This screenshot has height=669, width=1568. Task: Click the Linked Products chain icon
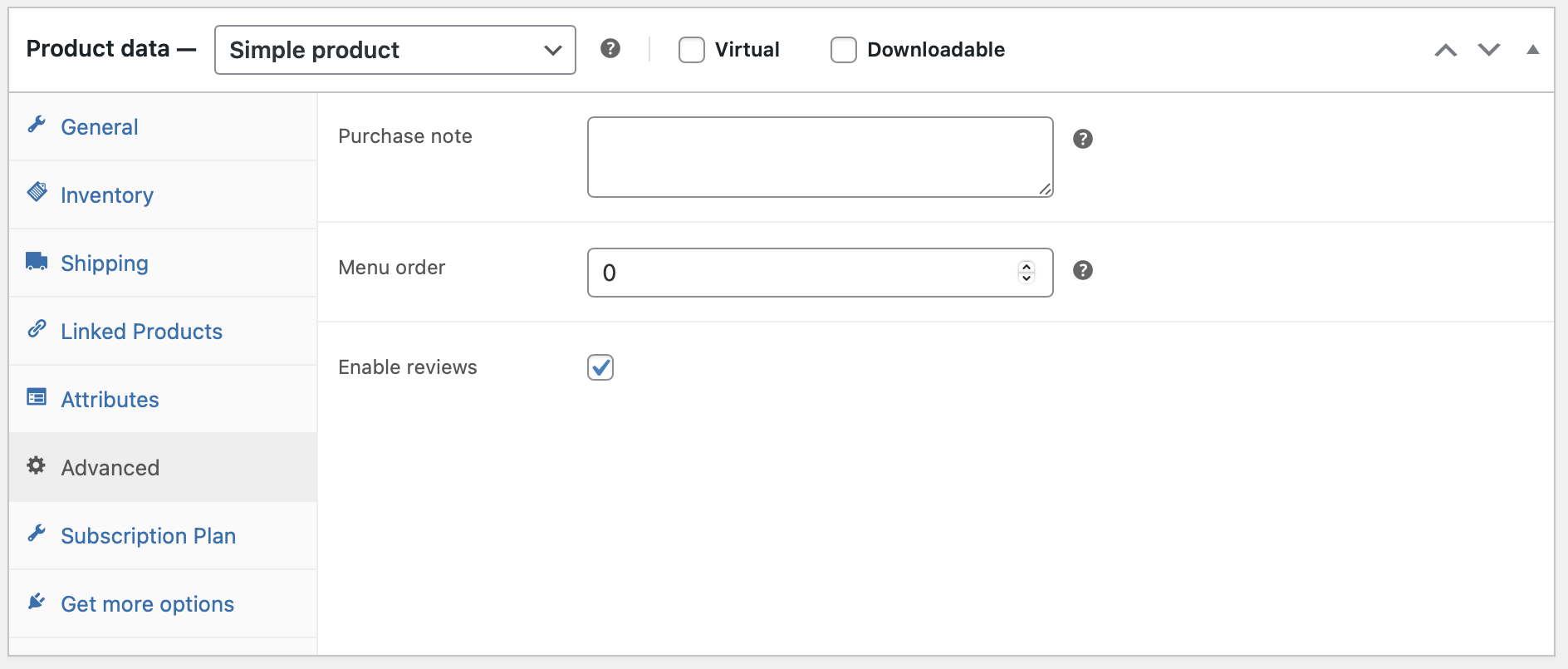pos(37,328)
